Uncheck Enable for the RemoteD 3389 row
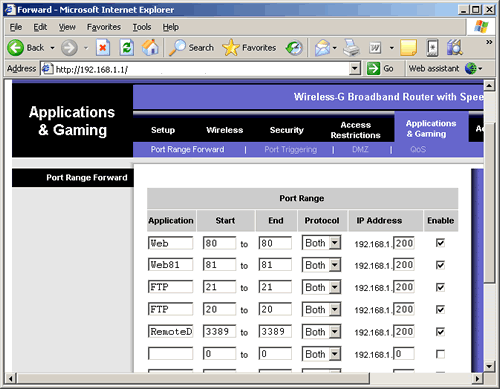Image resolution: width=500 pixels, height=389 pixels. [x=440, y=332]
